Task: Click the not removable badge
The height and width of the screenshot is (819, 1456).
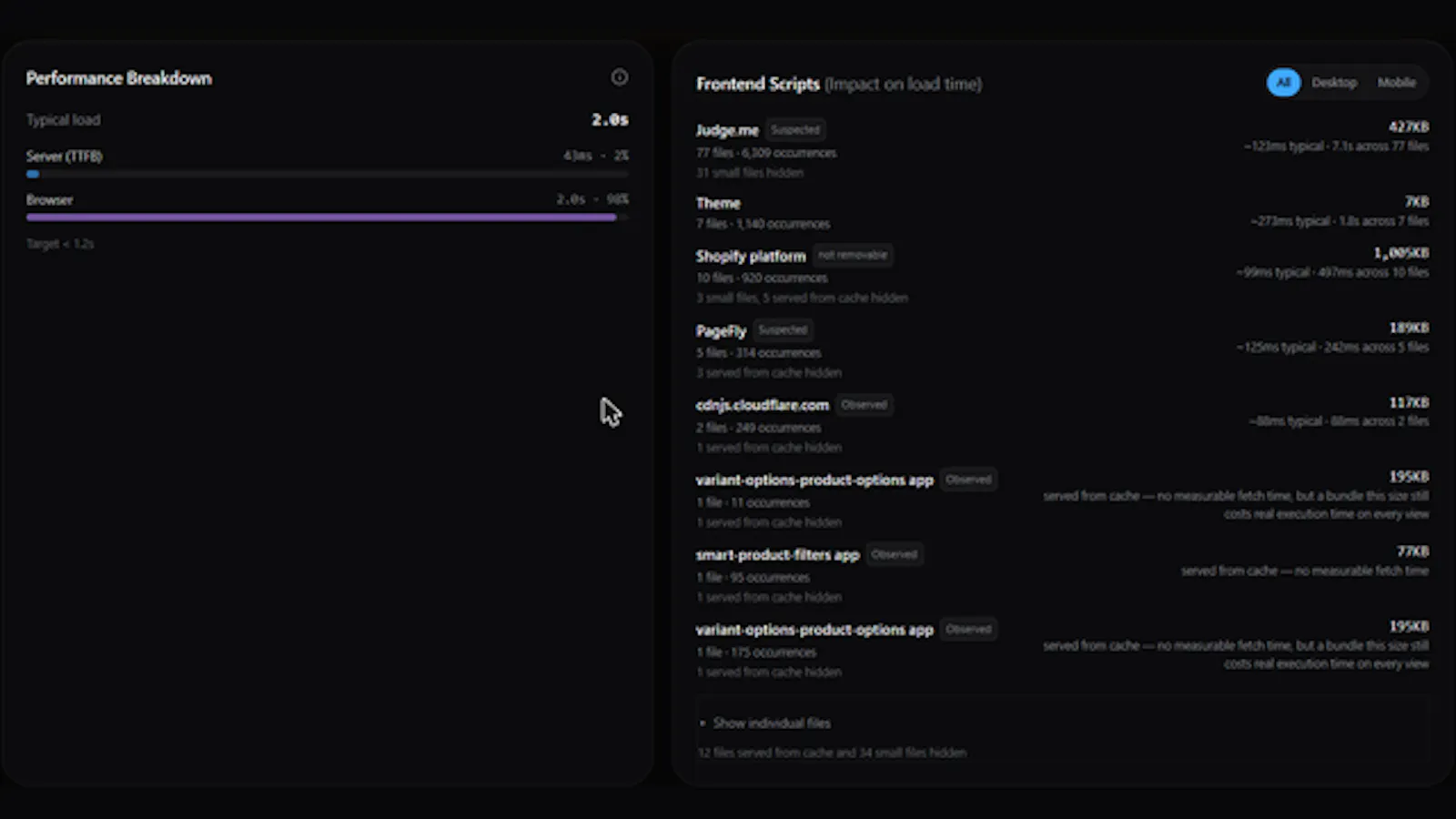Action: tap(852, 255)
